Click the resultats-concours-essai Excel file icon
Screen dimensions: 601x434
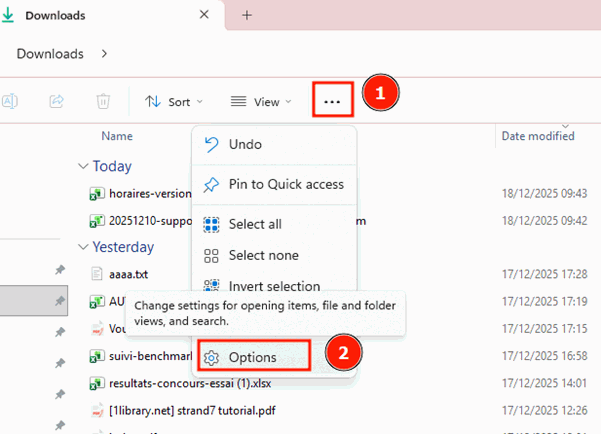coord(97,383)
